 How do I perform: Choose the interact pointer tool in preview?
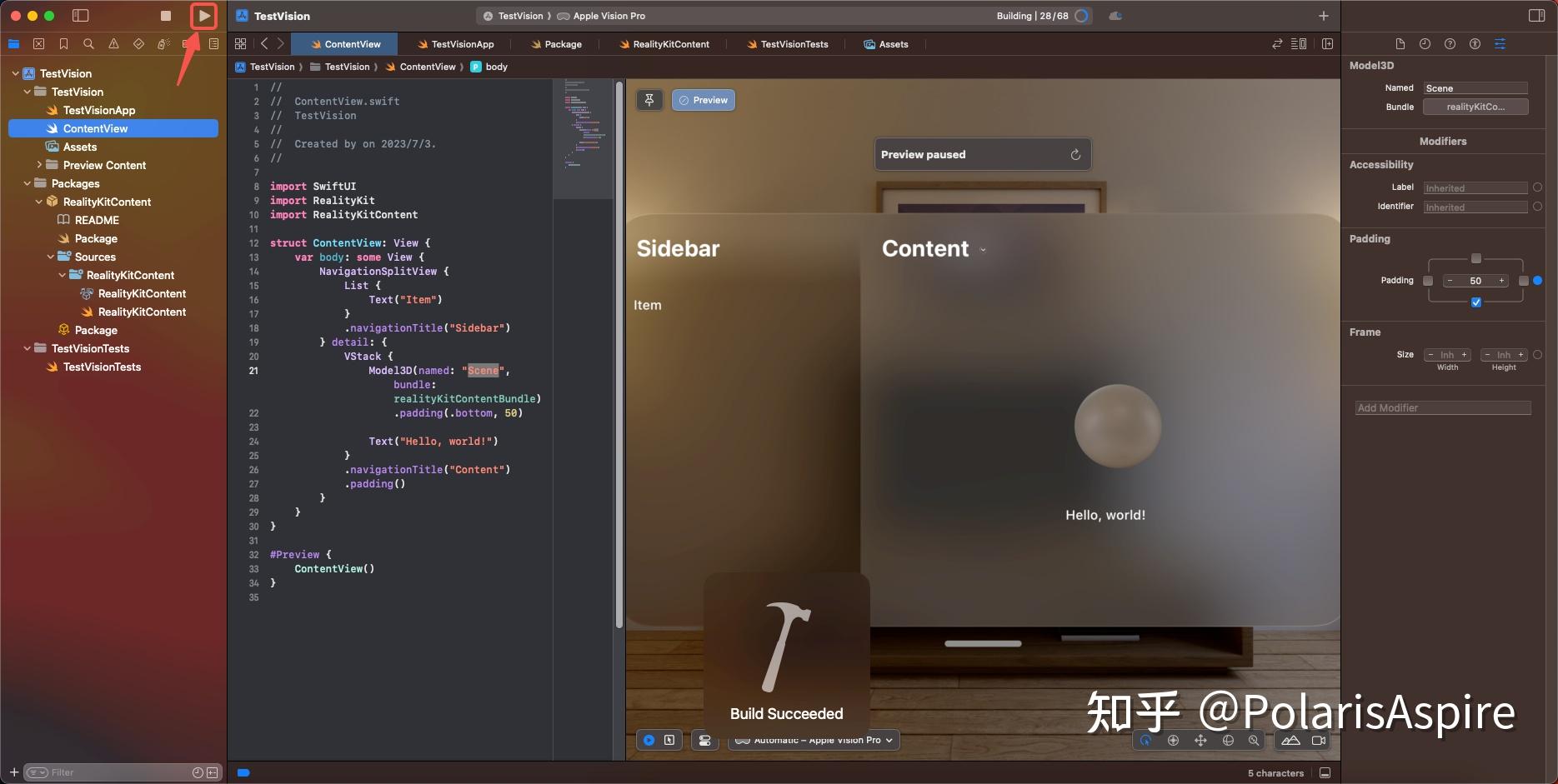pyautogui.click(x=1146, y=740)
